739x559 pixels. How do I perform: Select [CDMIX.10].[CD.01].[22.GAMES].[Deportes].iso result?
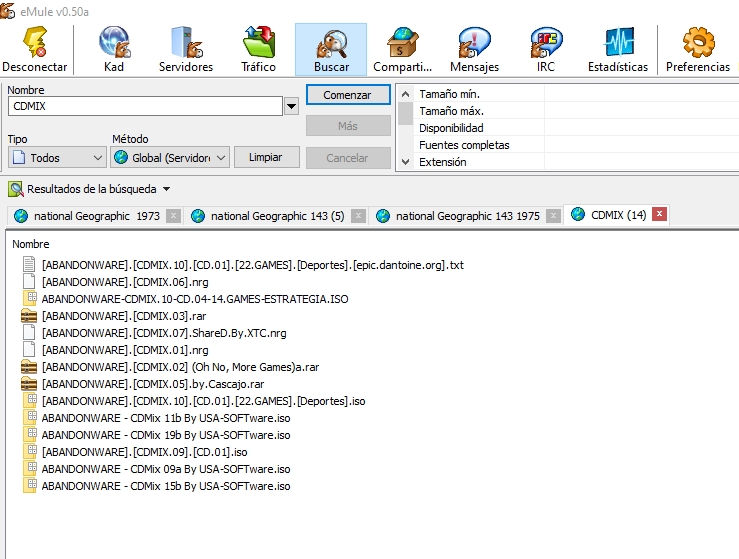pos(204,401)
